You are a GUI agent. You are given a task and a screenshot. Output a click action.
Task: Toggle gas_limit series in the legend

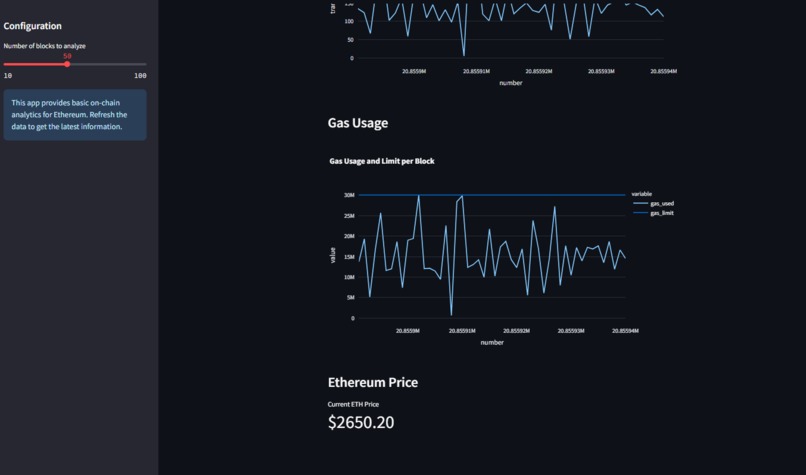coord(653,213)
